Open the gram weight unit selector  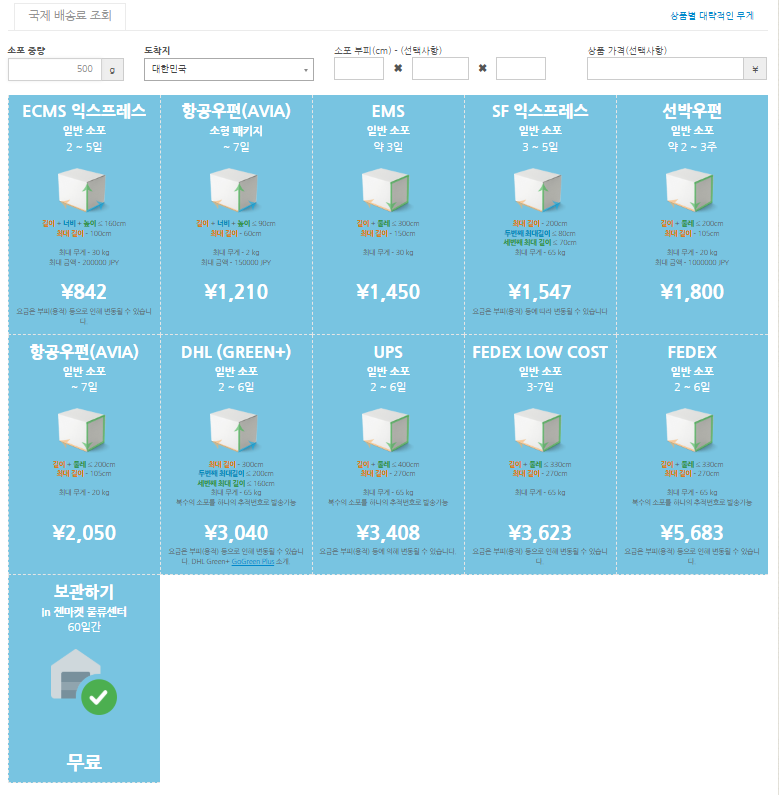click(x=110, y=69)
